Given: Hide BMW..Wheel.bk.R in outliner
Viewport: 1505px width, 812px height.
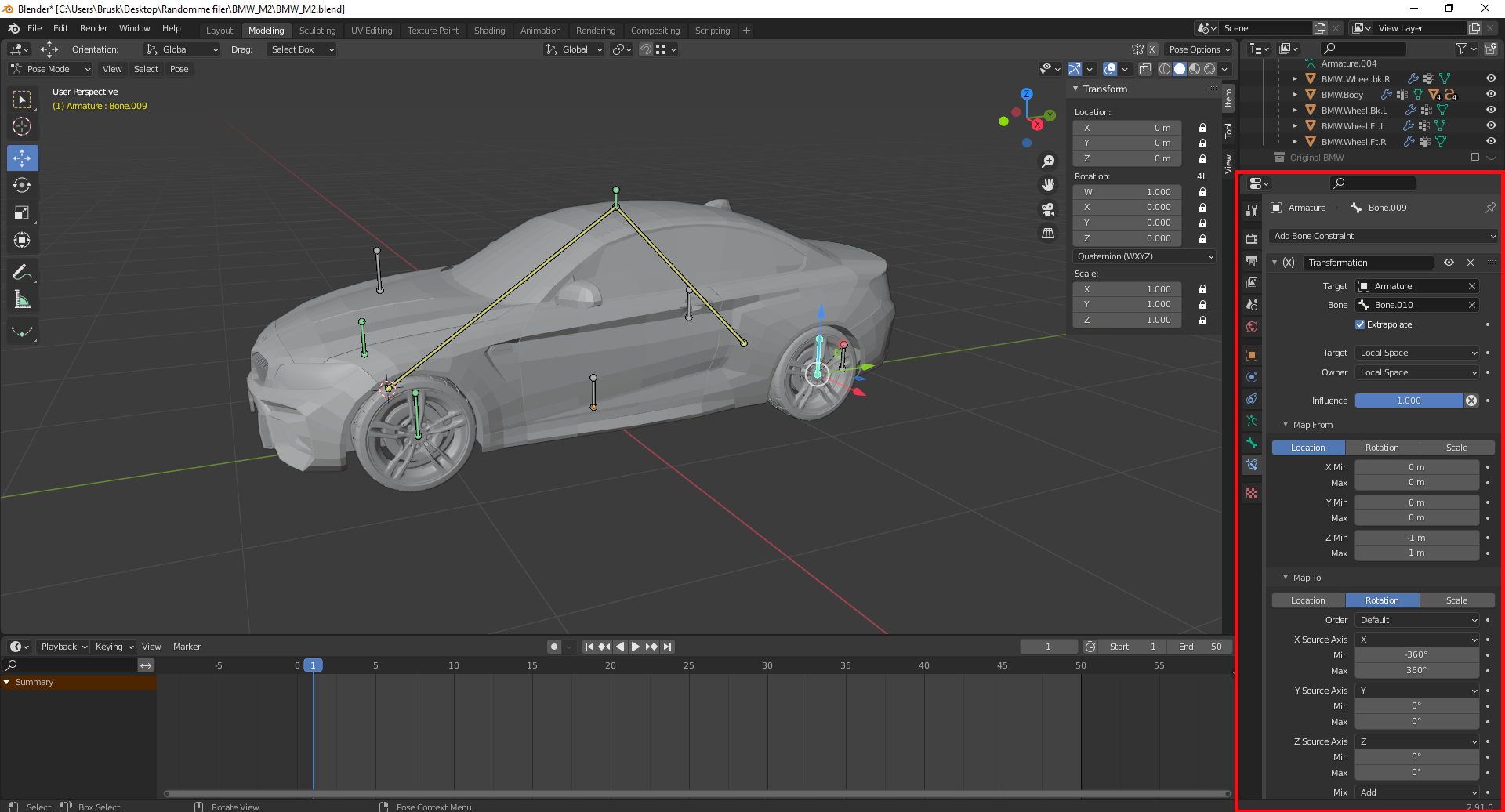Looking at the screenshot, I should (1491, 78).
